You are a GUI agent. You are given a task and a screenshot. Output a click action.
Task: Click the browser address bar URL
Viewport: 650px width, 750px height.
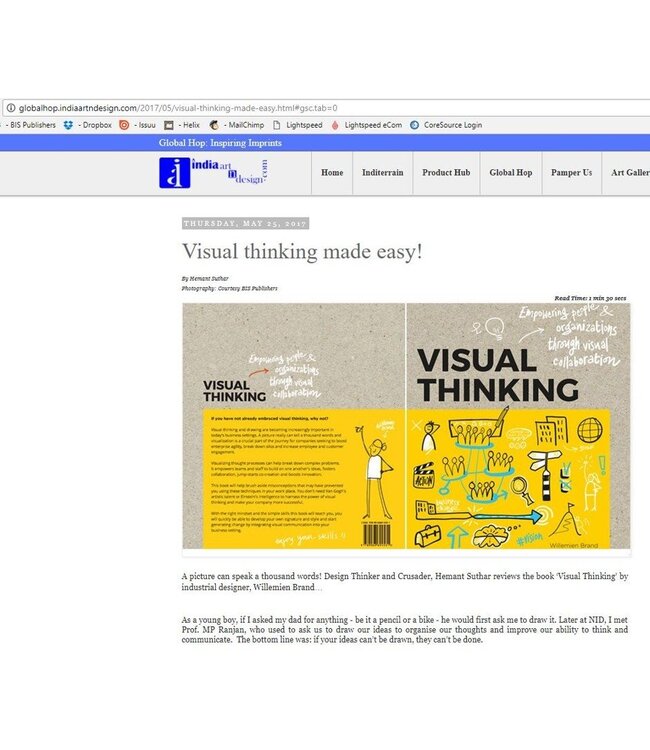pos(178,108)
